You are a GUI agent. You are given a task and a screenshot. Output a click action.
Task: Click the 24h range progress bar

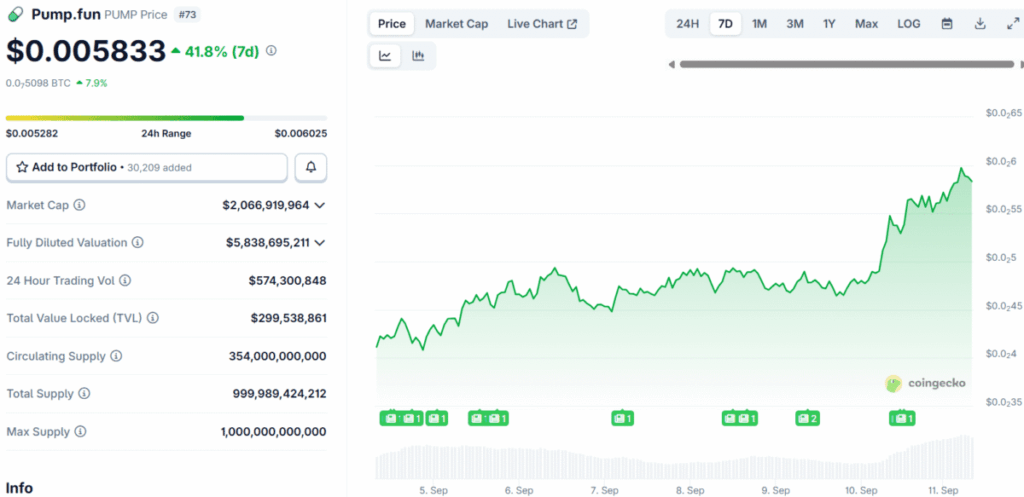click(x=167, y=118)
